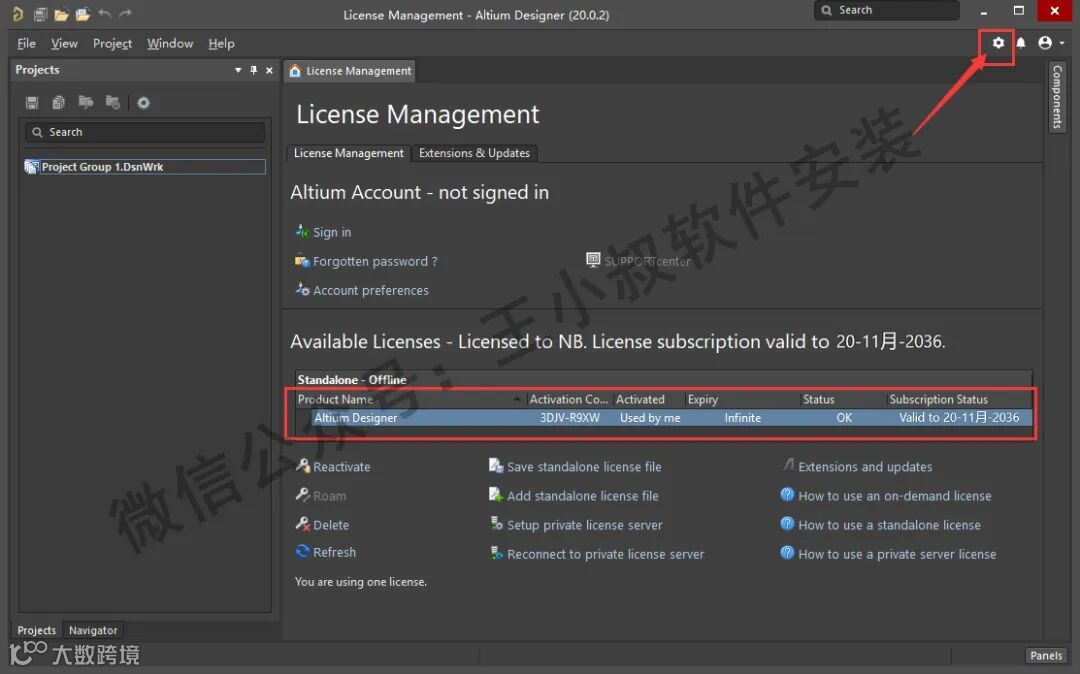
Task: Close the Projects panel with its X
Action: tap(269, 70)
